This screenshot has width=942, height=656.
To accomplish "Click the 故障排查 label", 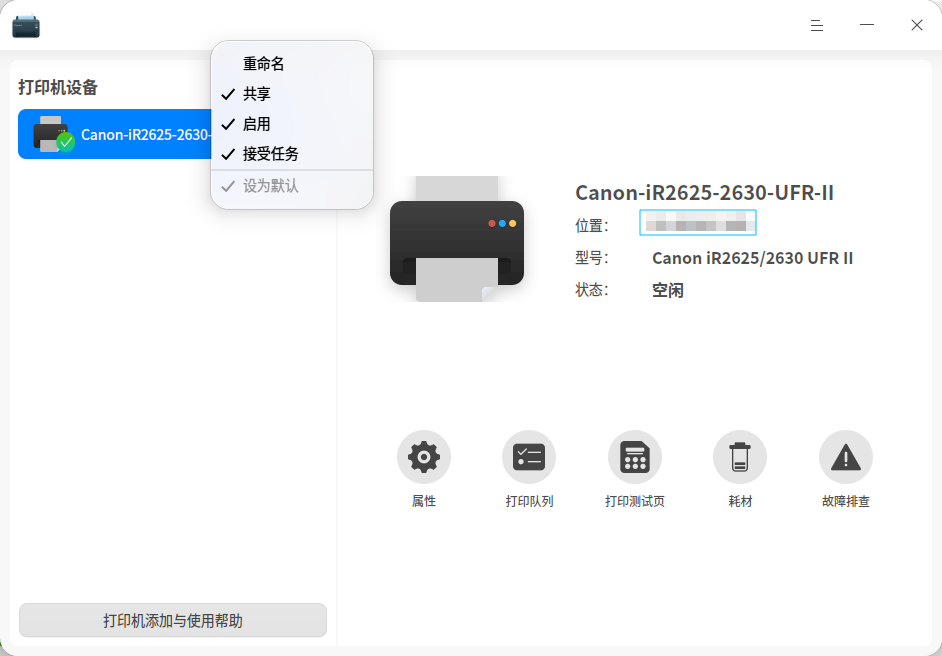I will 846,501.
